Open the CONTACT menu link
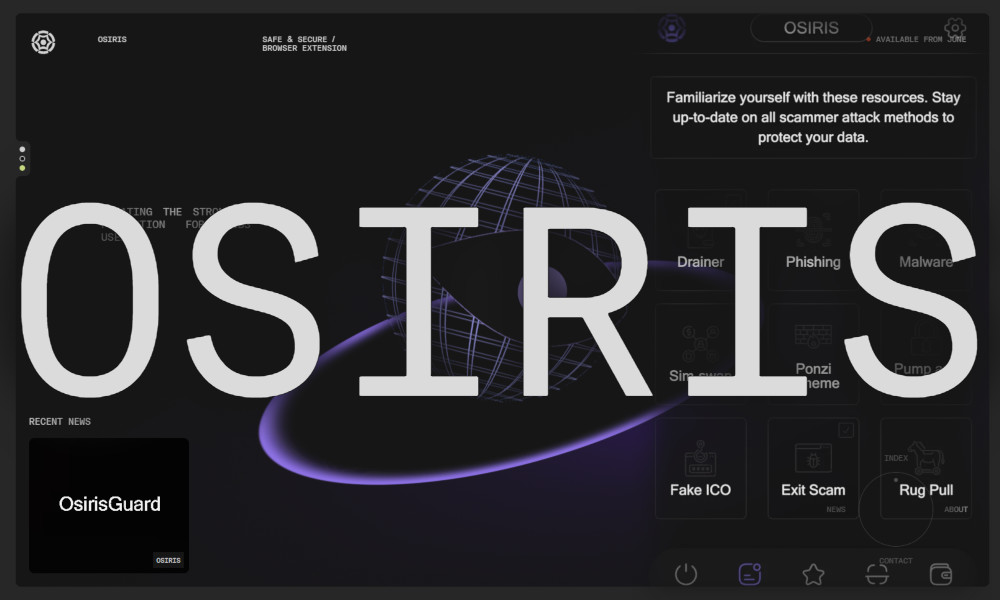The image size is (1000, 600). tap(895, 561)
